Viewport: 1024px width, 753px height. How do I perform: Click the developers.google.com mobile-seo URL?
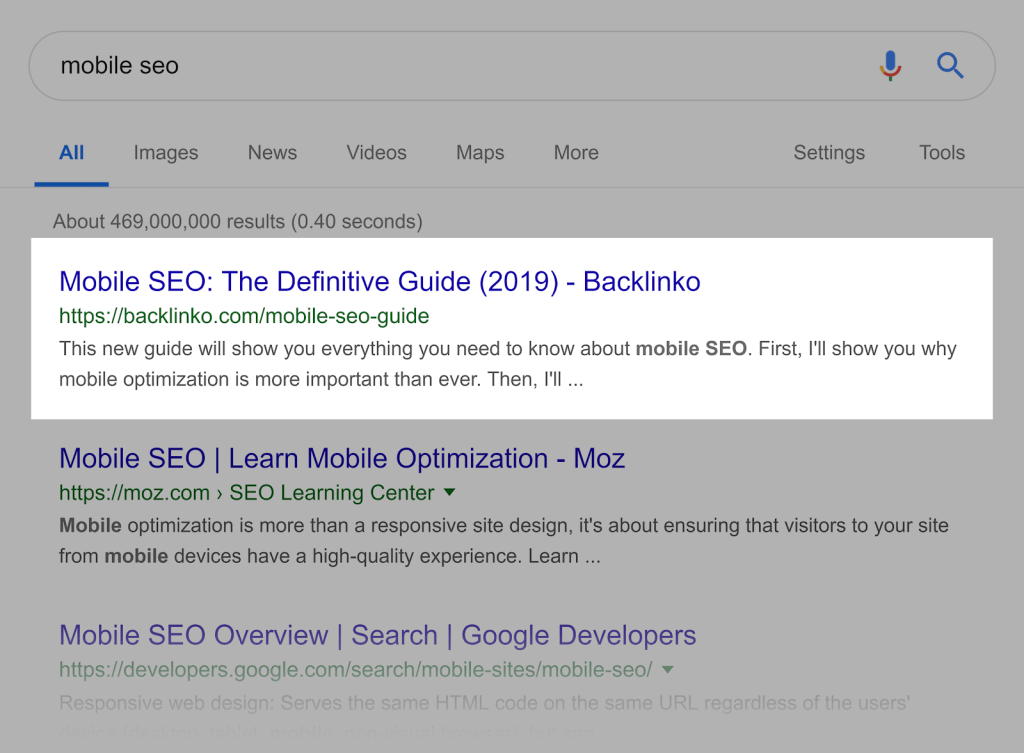tap(355, 669)
